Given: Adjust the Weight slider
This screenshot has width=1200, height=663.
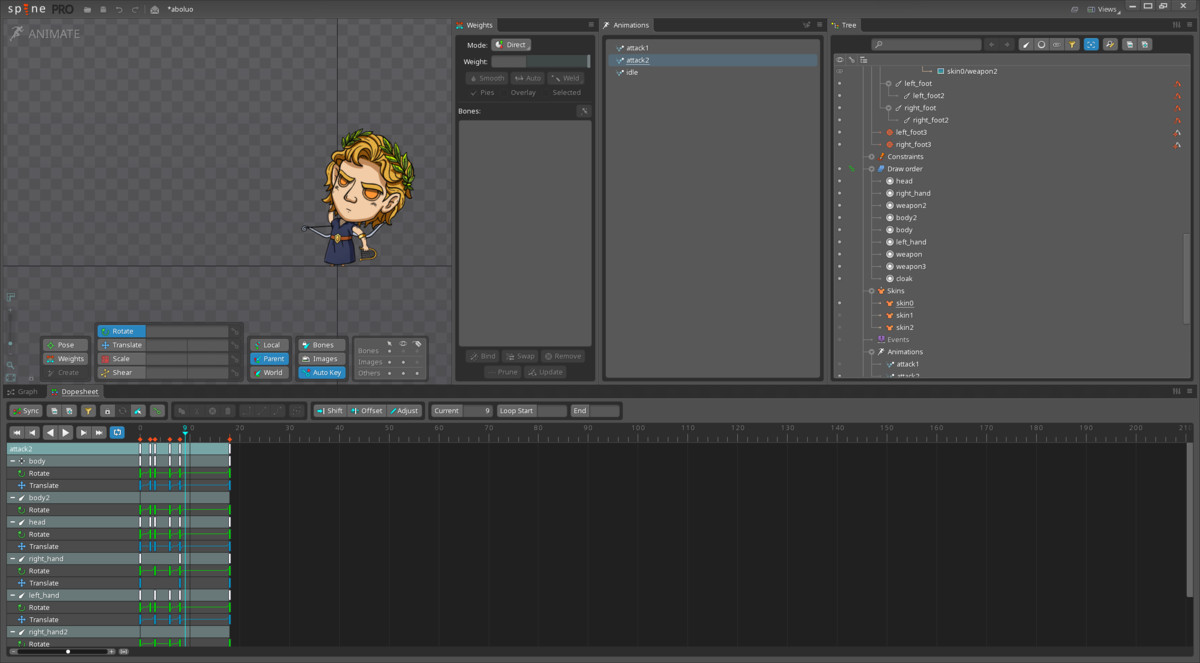Looking at the screenshot, I should [x=540, y=62].
